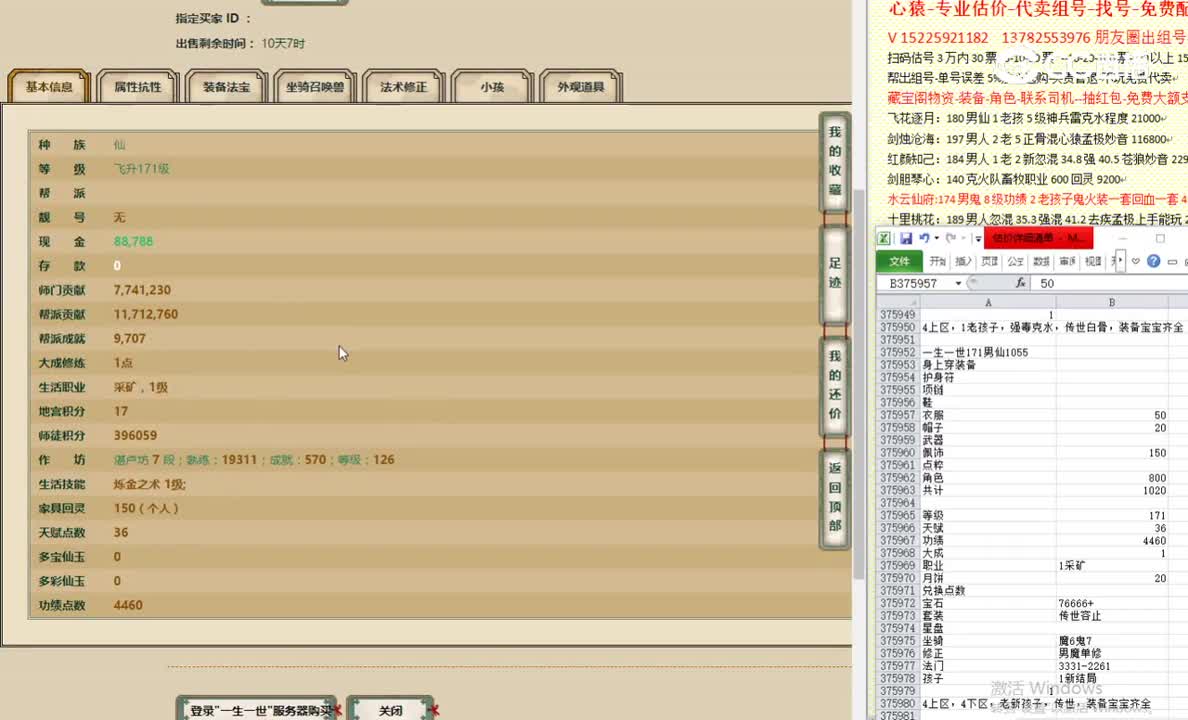Open the Undo history dropdown arrow
This screenshot has height=720, width=1188.
coord(936,238)
